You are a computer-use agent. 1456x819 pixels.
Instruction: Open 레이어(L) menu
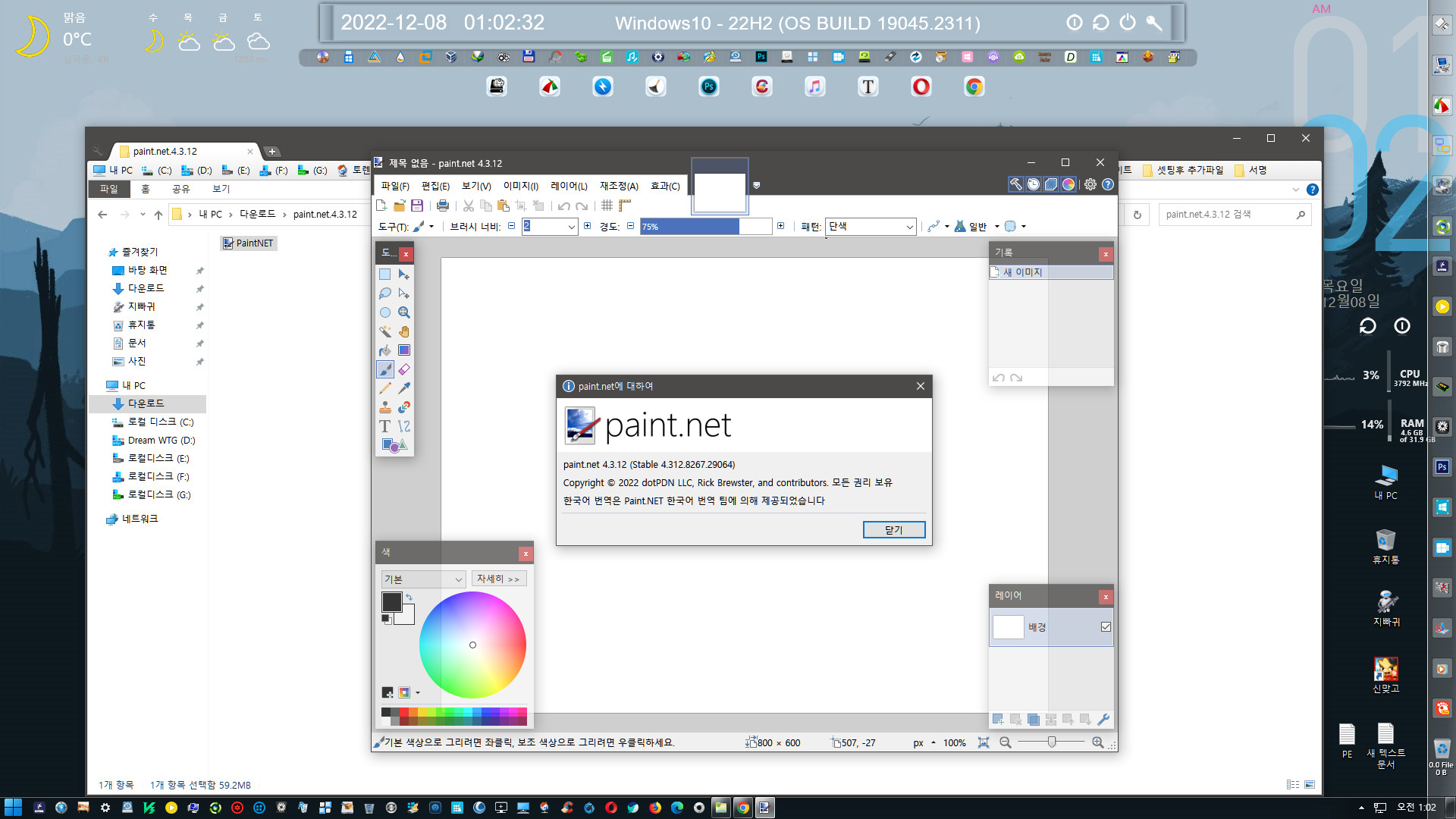569,186
